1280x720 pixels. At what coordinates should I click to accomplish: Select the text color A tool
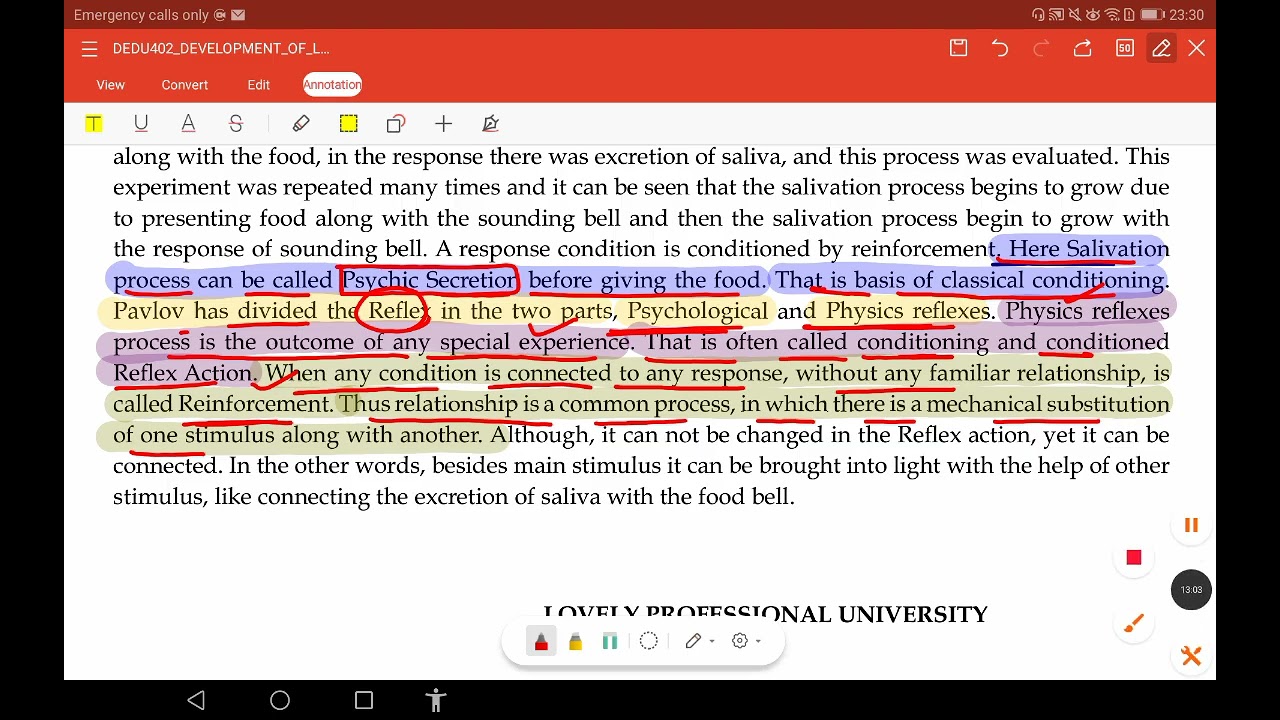(x=188, y=124)
